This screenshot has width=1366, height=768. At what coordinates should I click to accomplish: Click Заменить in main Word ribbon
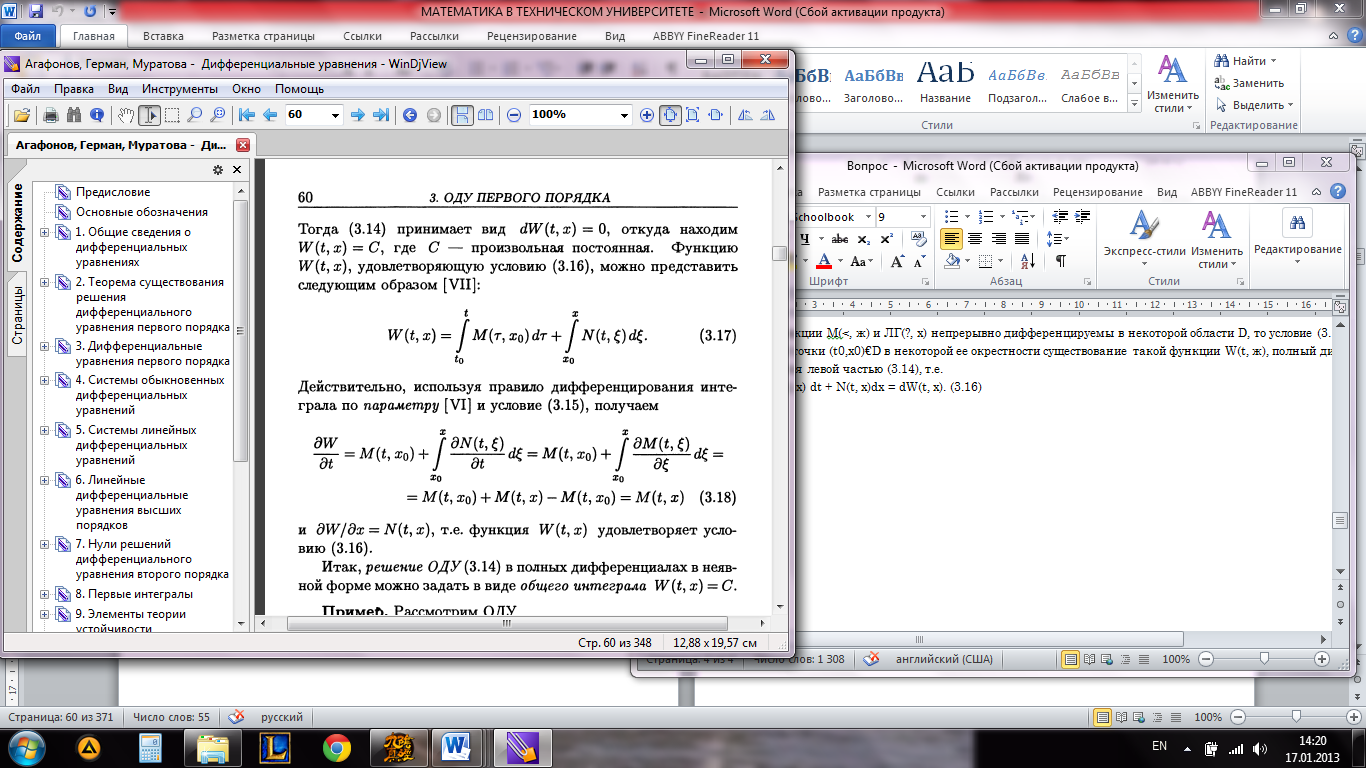(1249, 83)
